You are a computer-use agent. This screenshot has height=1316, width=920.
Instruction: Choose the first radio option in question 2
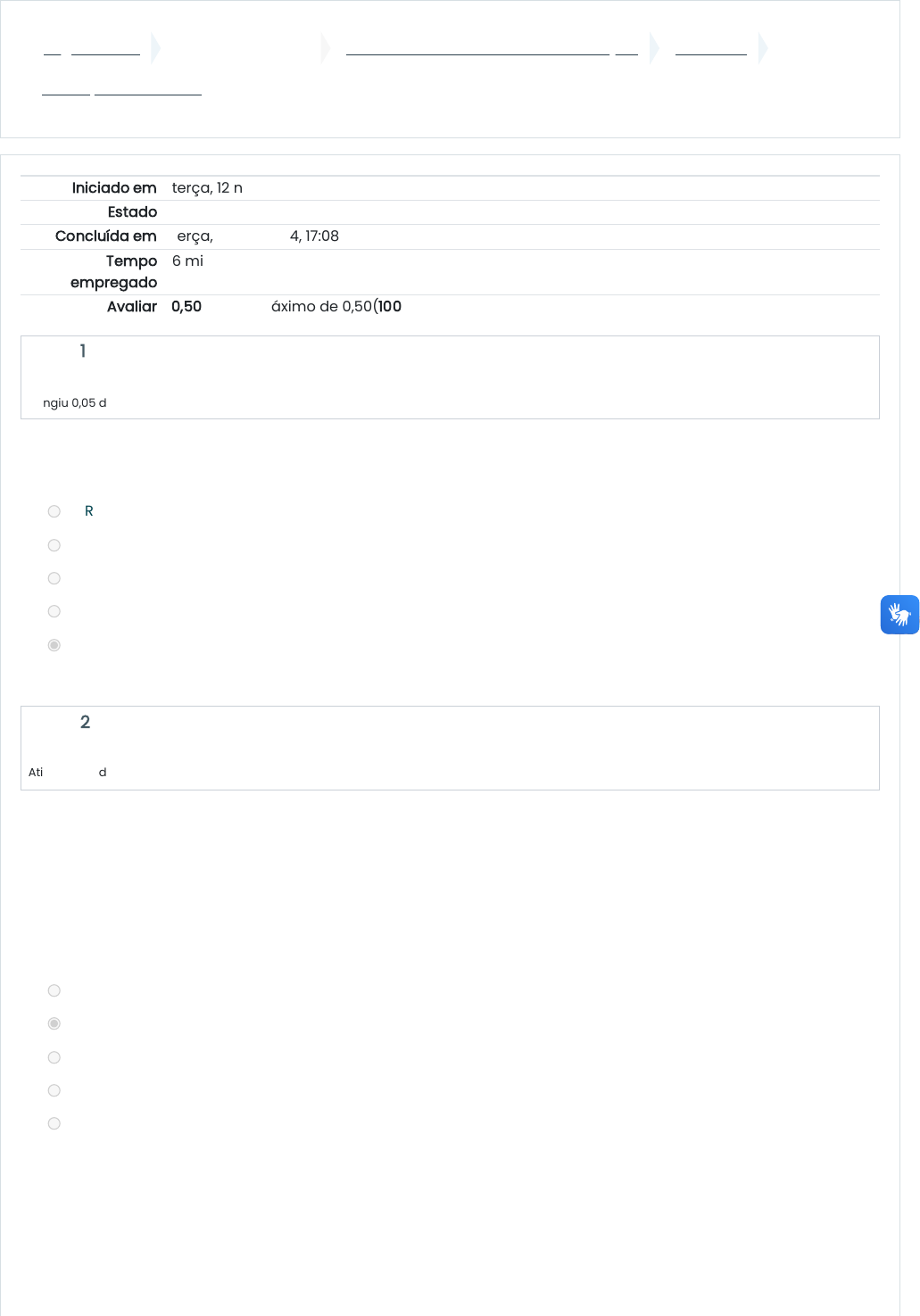click(54, 990)
